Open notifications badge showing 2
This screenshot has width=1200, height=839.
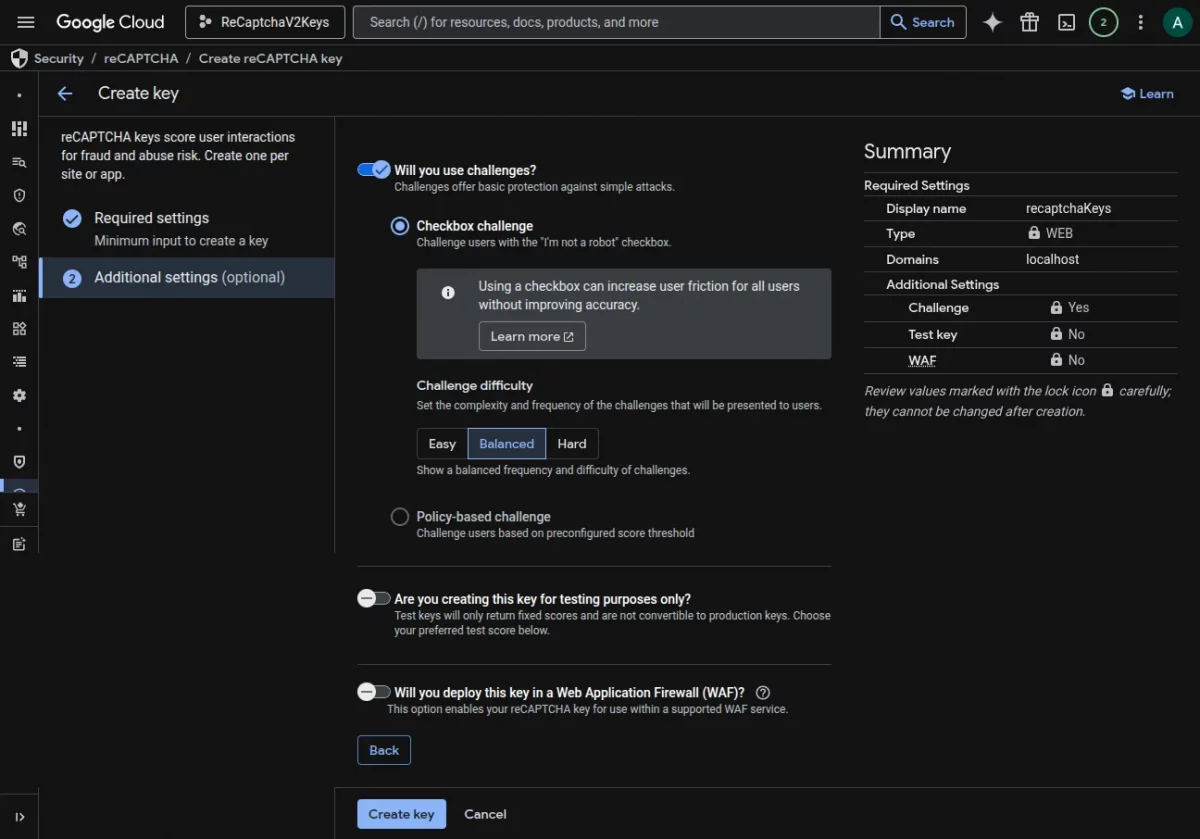click(1103, 22)
